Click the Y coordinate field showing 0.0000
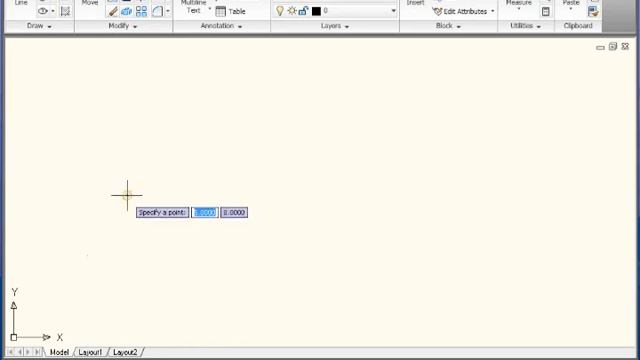The image size is (640, 360). tap(234, 213)
